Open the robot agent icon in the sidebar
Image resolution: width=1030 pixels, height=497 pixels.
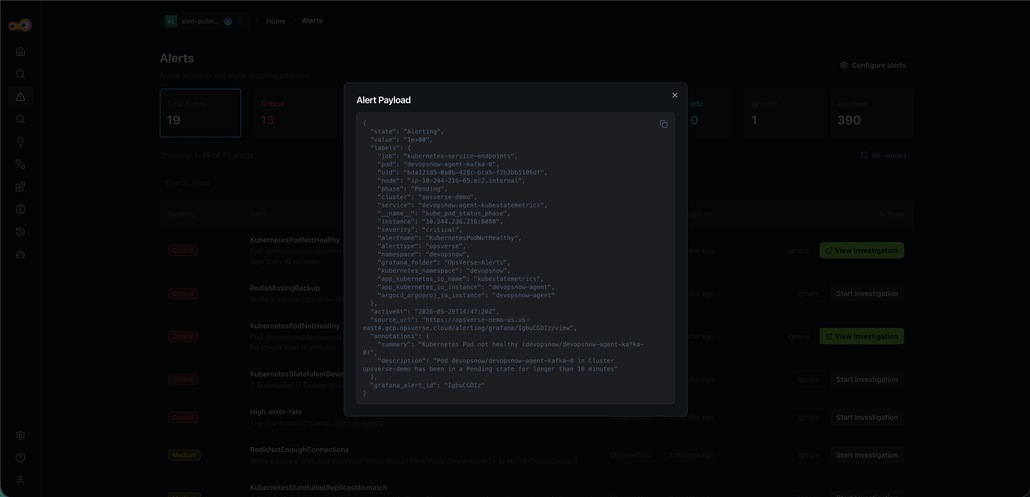pos(20,254)
